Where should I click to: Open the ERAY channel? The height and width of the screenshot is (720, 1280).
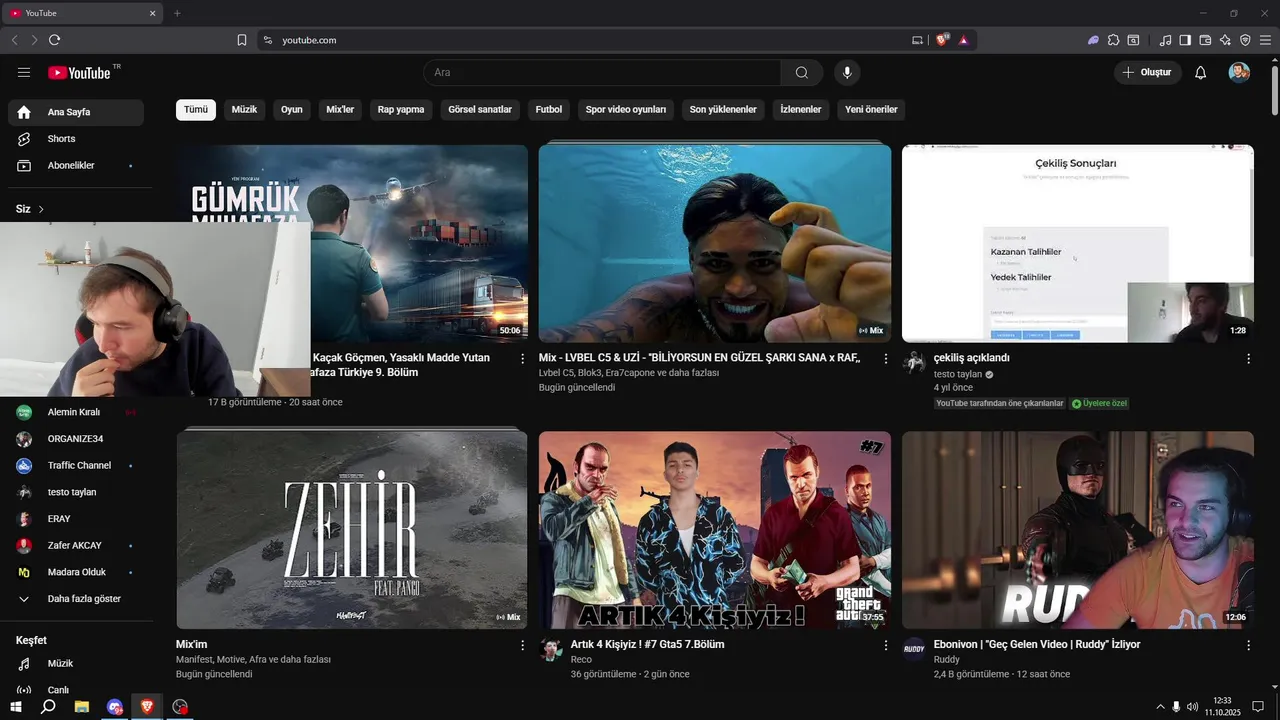click(x=76, y=519)
